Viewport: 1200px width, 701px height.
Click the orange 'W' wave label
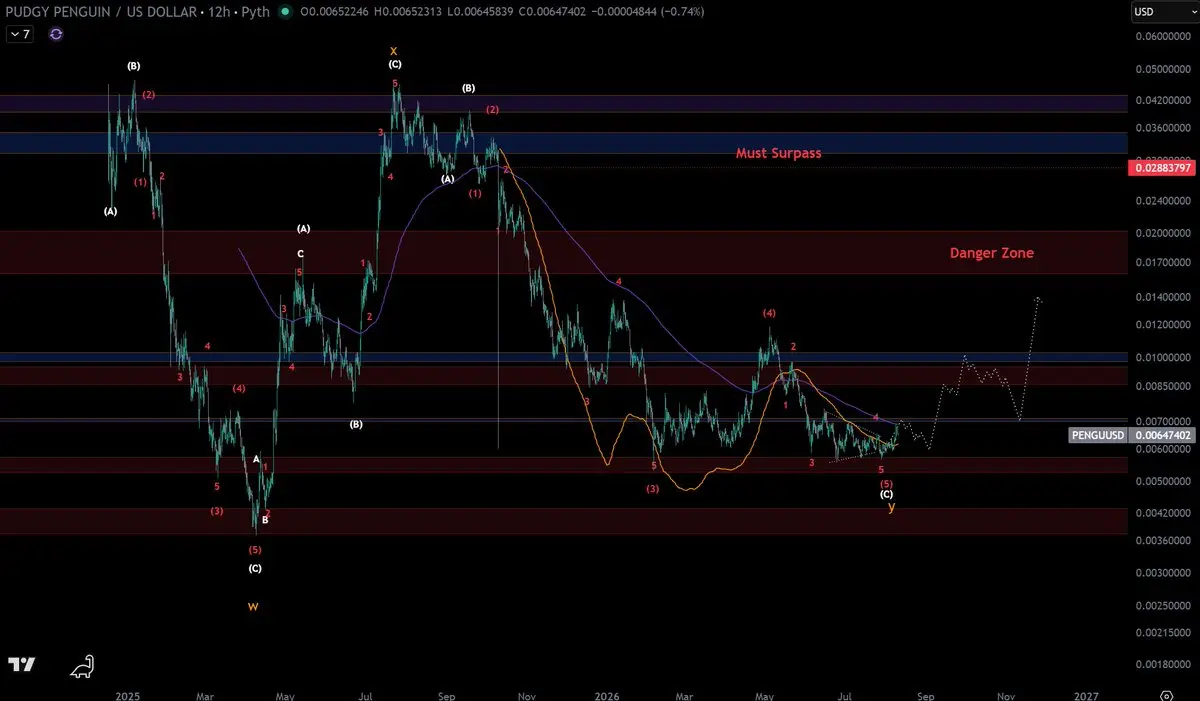(253, 606)
